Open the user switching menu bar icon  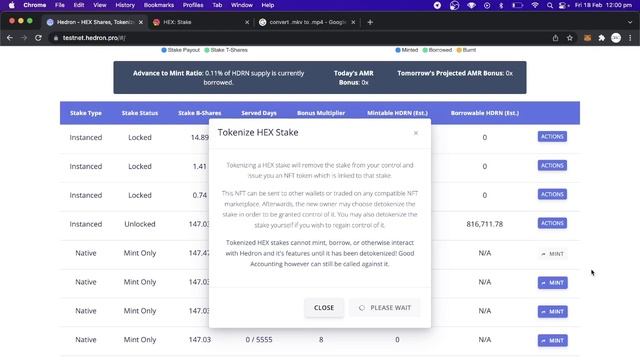pos(564,5)
